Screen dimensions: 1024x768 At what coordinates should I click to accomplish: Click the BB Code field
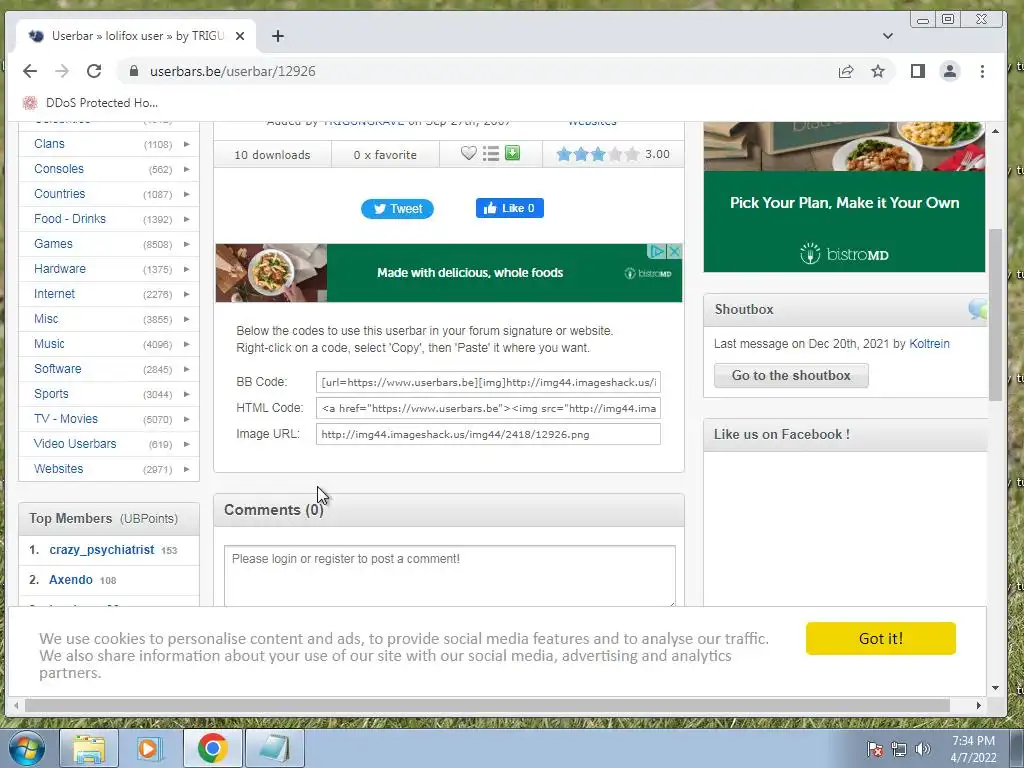point(488,382)
